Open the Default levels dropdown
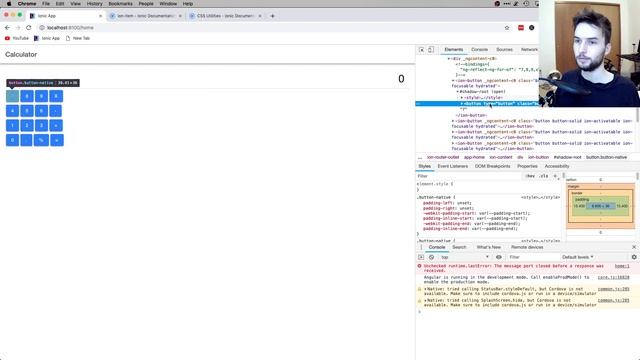 click(x=578, y=257)
